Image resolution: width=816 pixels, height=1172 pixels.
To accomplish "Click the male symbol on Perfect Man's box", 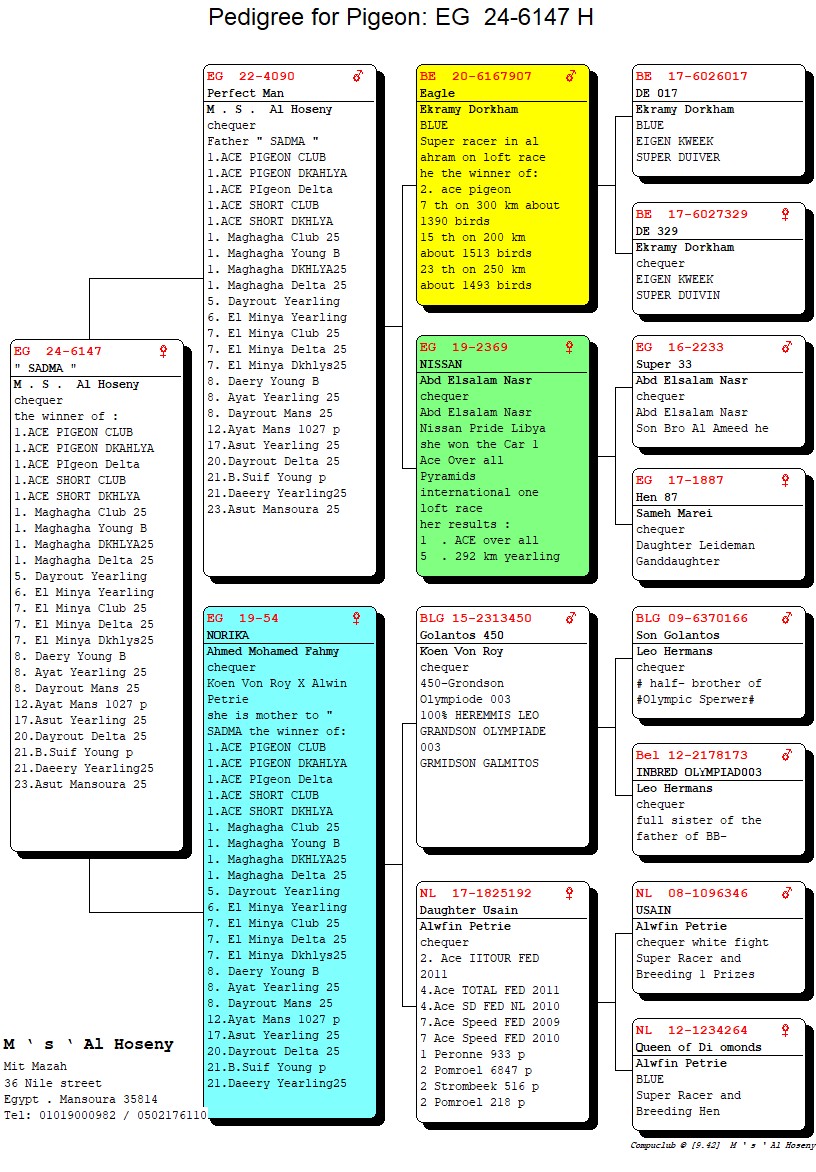I will click(357, 76).
